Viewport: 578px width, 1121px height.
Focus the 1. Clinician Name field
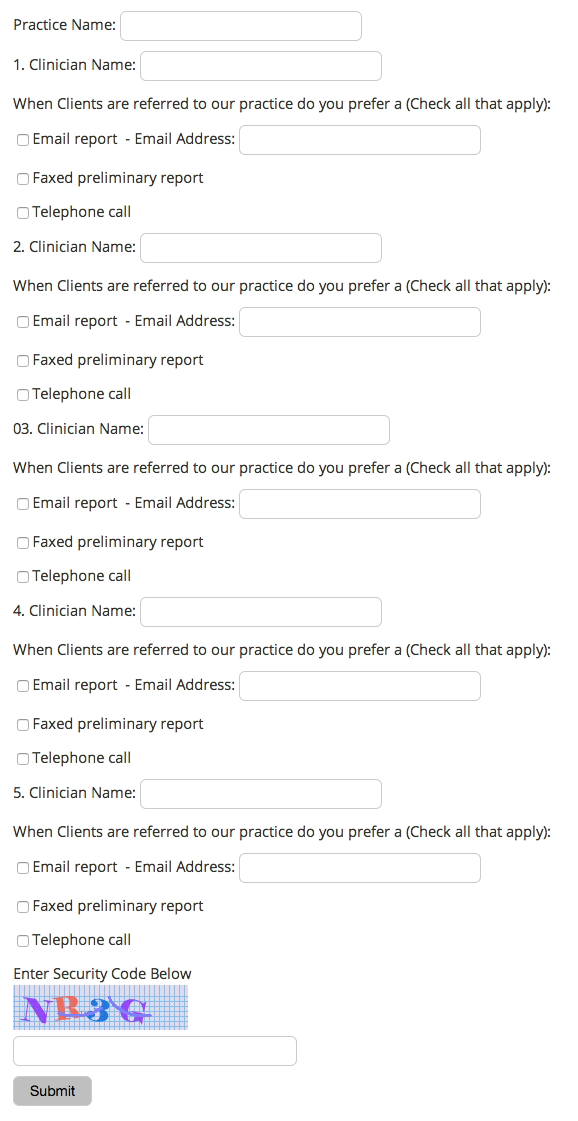(x=261, y=66)
